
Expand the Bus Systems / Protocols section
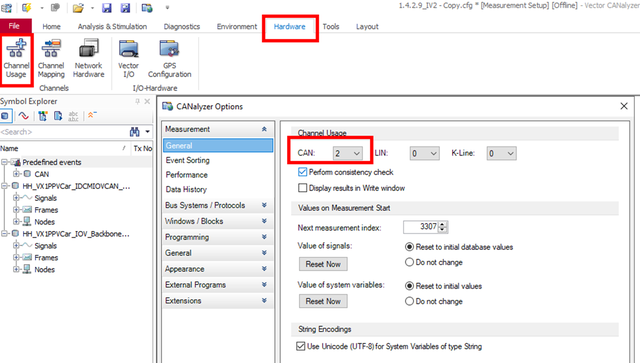tap(264, 205)
